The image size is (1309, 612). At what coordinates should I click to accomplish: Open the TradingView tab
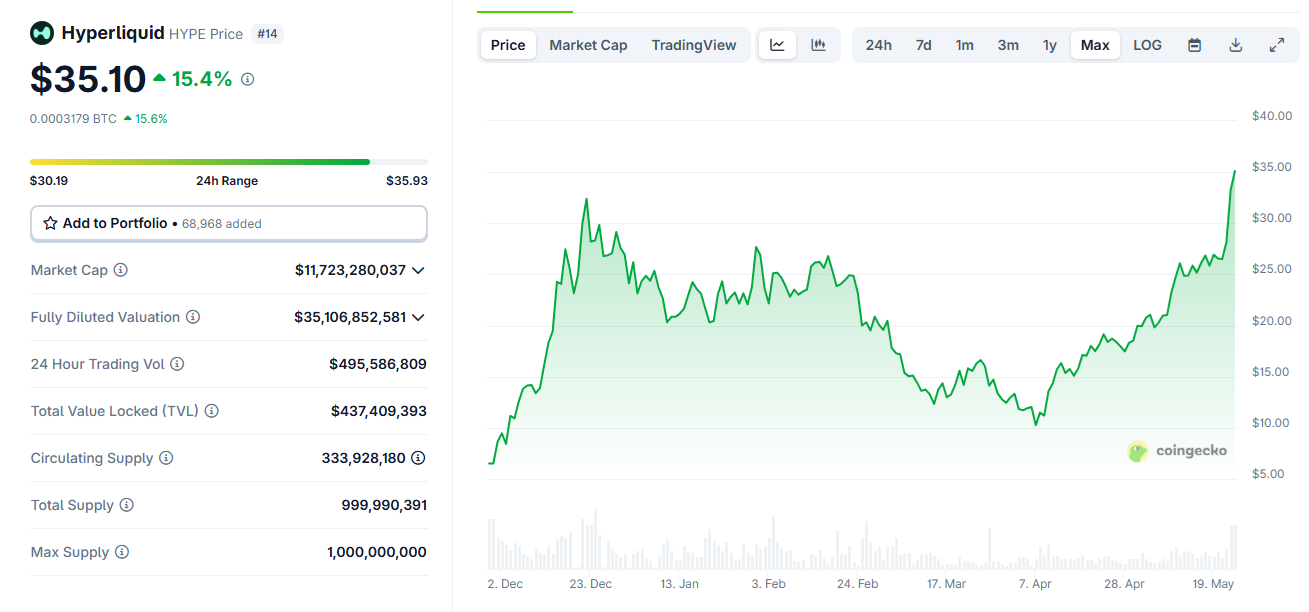click(693, 45)
